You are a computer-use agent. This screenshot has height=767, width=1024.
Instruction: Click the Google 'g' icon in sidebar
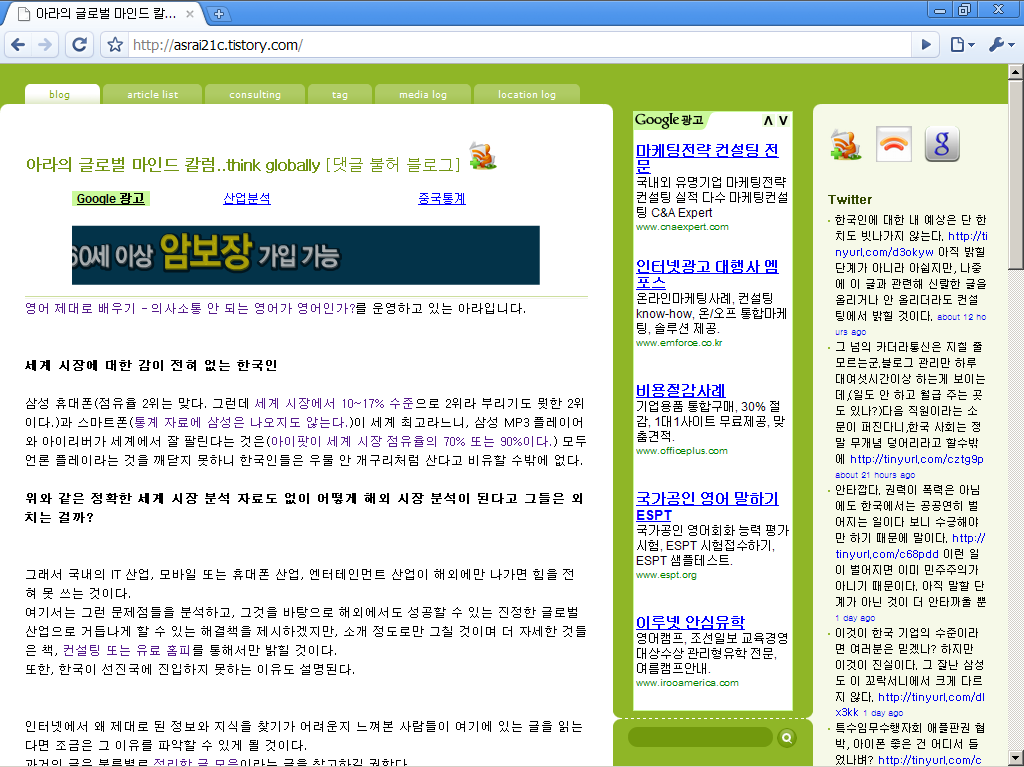click(942, 144)
